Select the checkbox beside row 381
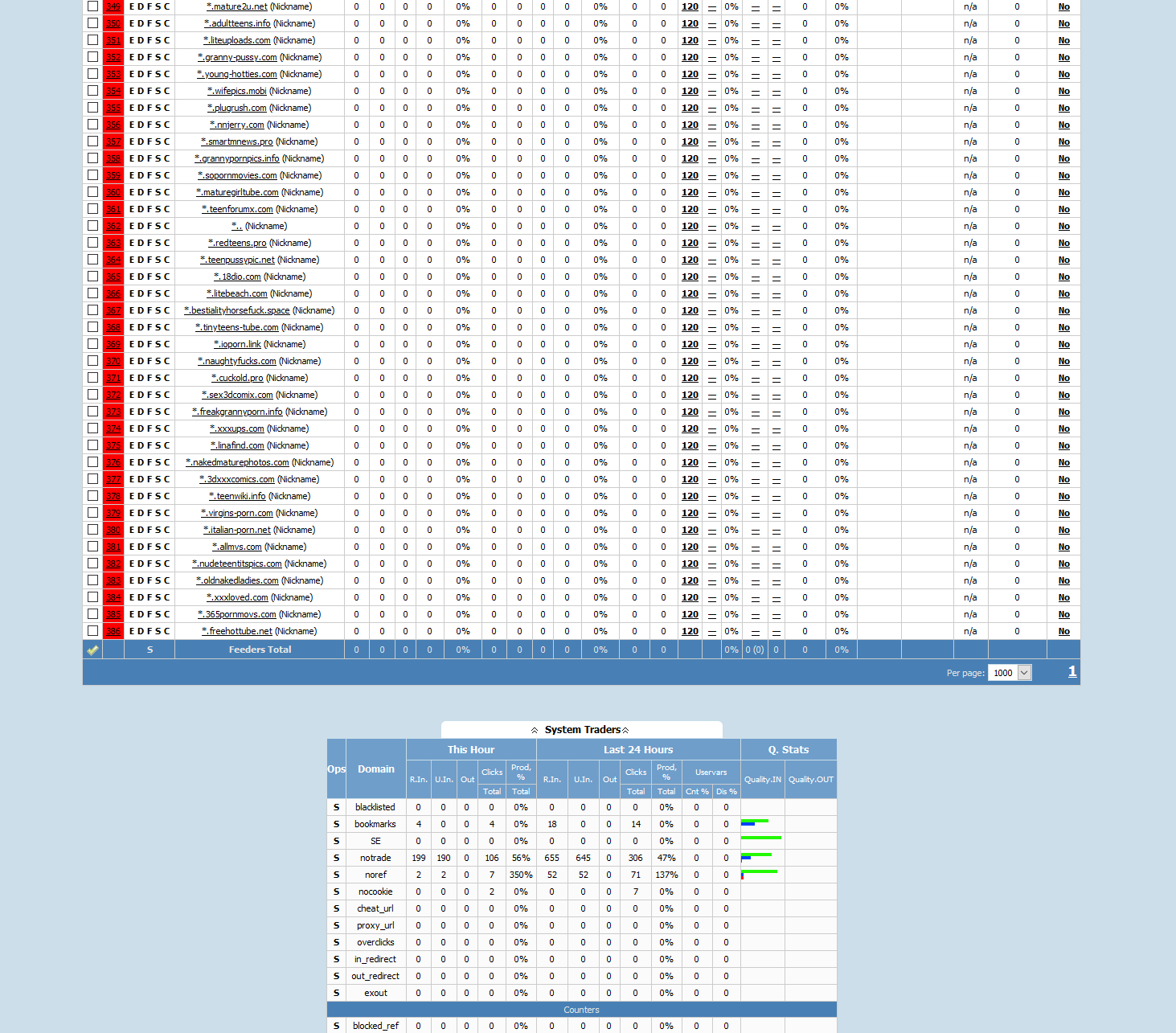The width and height of the screenshot is (1176, 1033). (93, 547)
